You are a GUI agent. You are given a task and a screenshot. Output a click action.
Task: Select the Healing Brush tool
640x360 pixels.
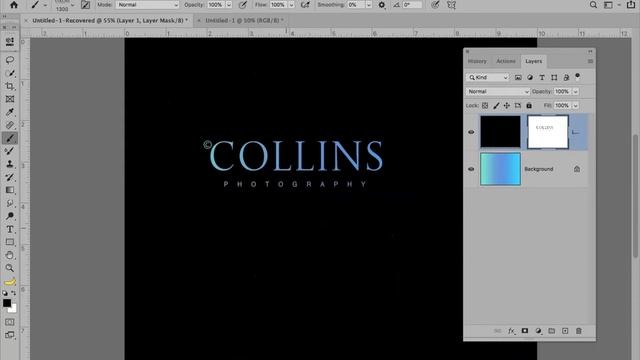(10, 125)
